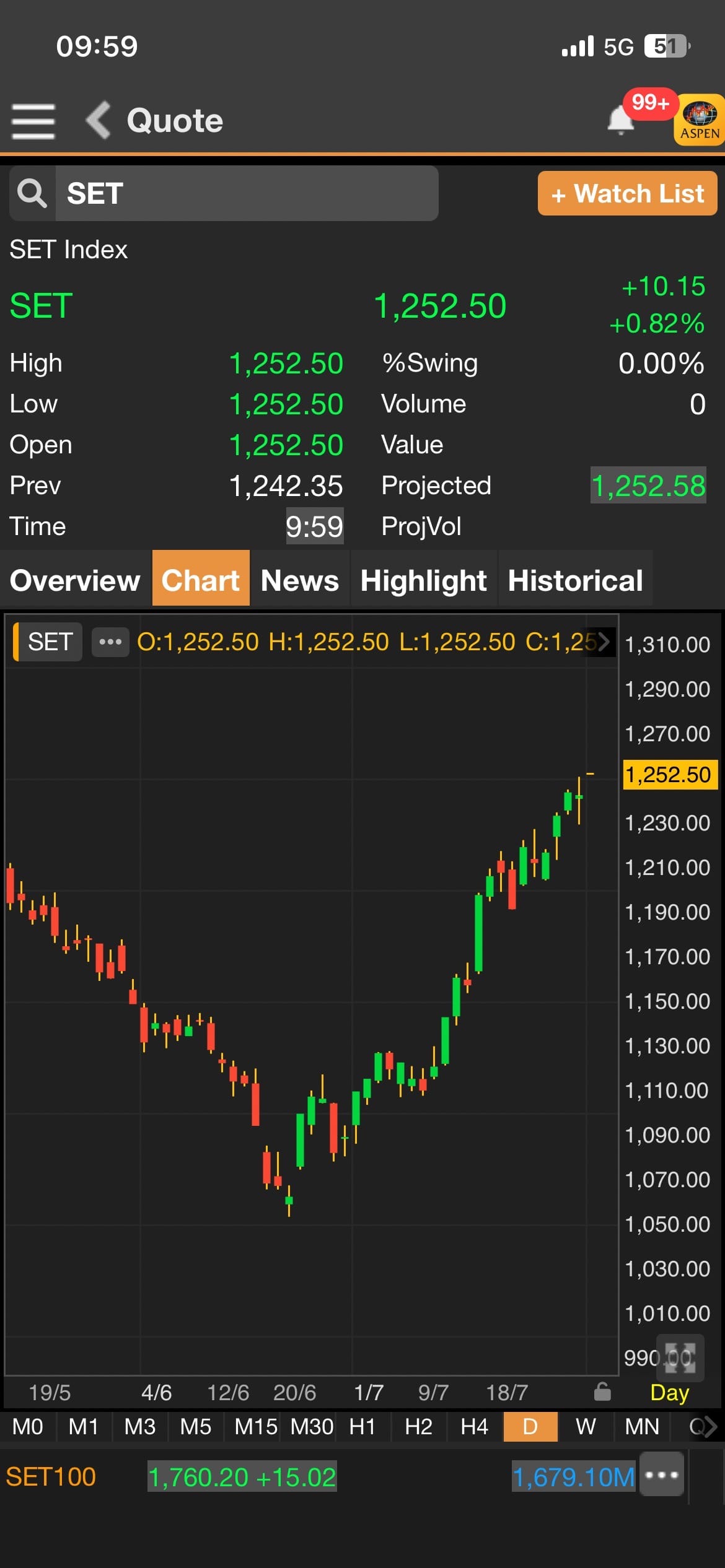The image size is (725, 1568).
Task: Tap the Projected value 1,252.58
Action: coord(648,486)
